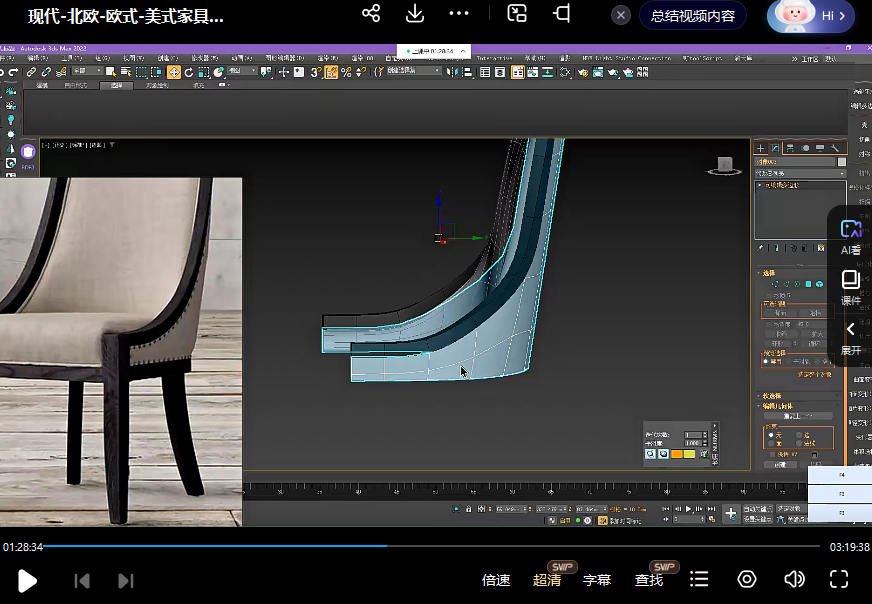
Task: Activate the Select and Rotate tool
Action: pyautogui.click(x=188, y=72)
